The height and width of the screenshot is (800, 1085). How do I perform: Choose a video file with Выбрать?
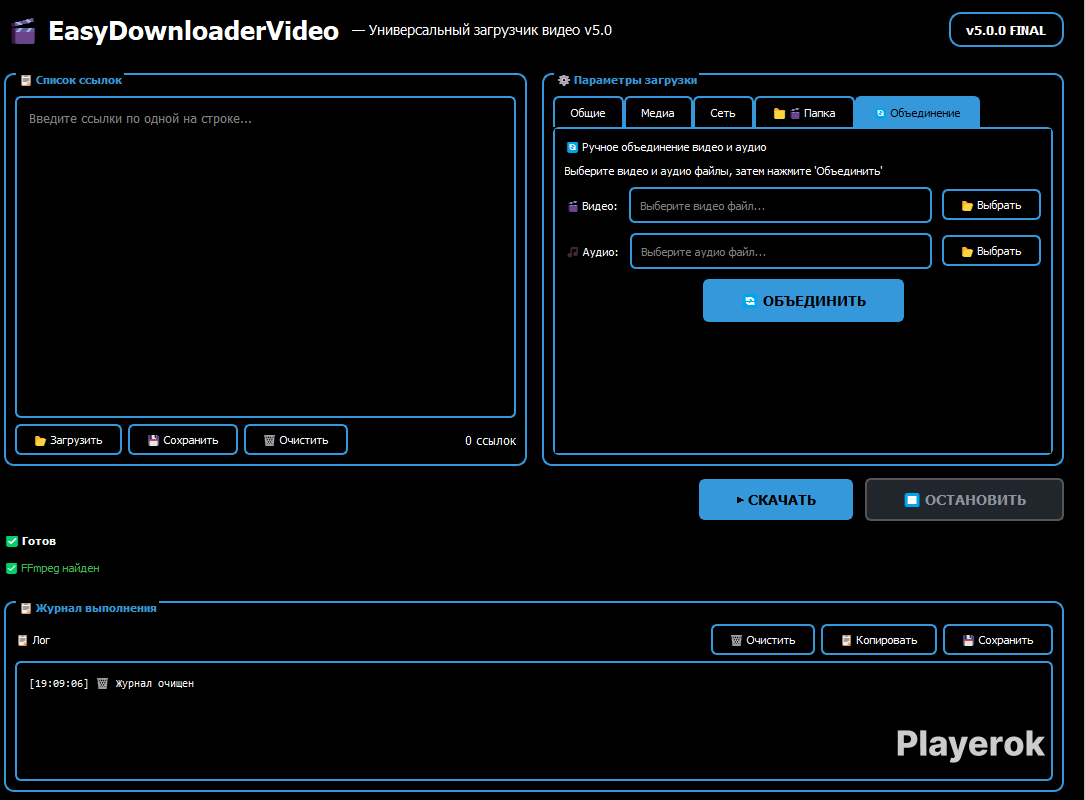click(991, 205)
